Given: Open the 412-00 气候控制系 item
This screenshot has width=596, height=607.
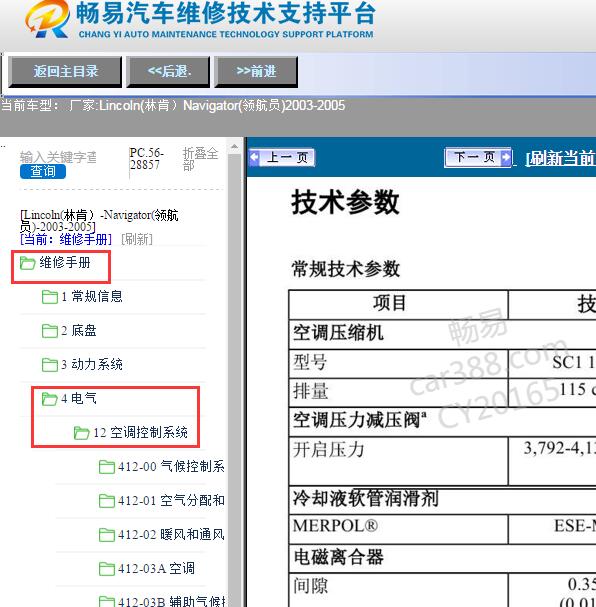Looking at the screenshot, I should 171,466.
